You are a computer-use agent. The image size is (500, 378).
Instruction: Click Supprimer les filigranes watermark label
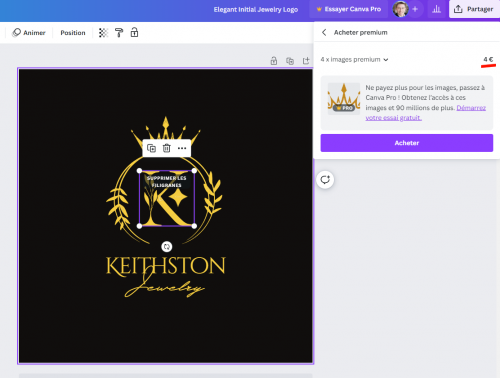(x=166, y=182)
